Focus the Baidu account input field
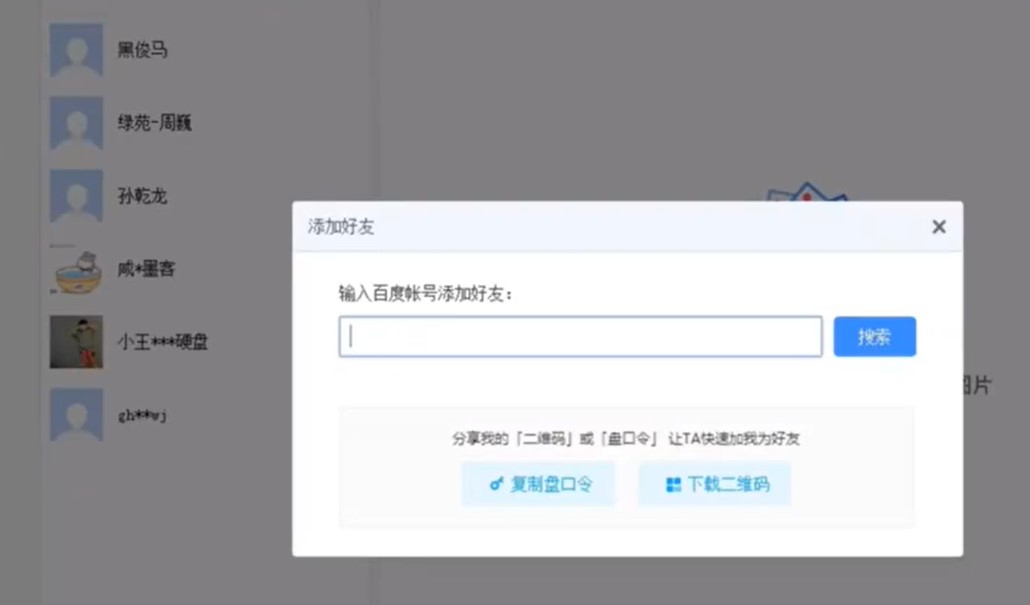1030x605 pixels. pos(580,337)
